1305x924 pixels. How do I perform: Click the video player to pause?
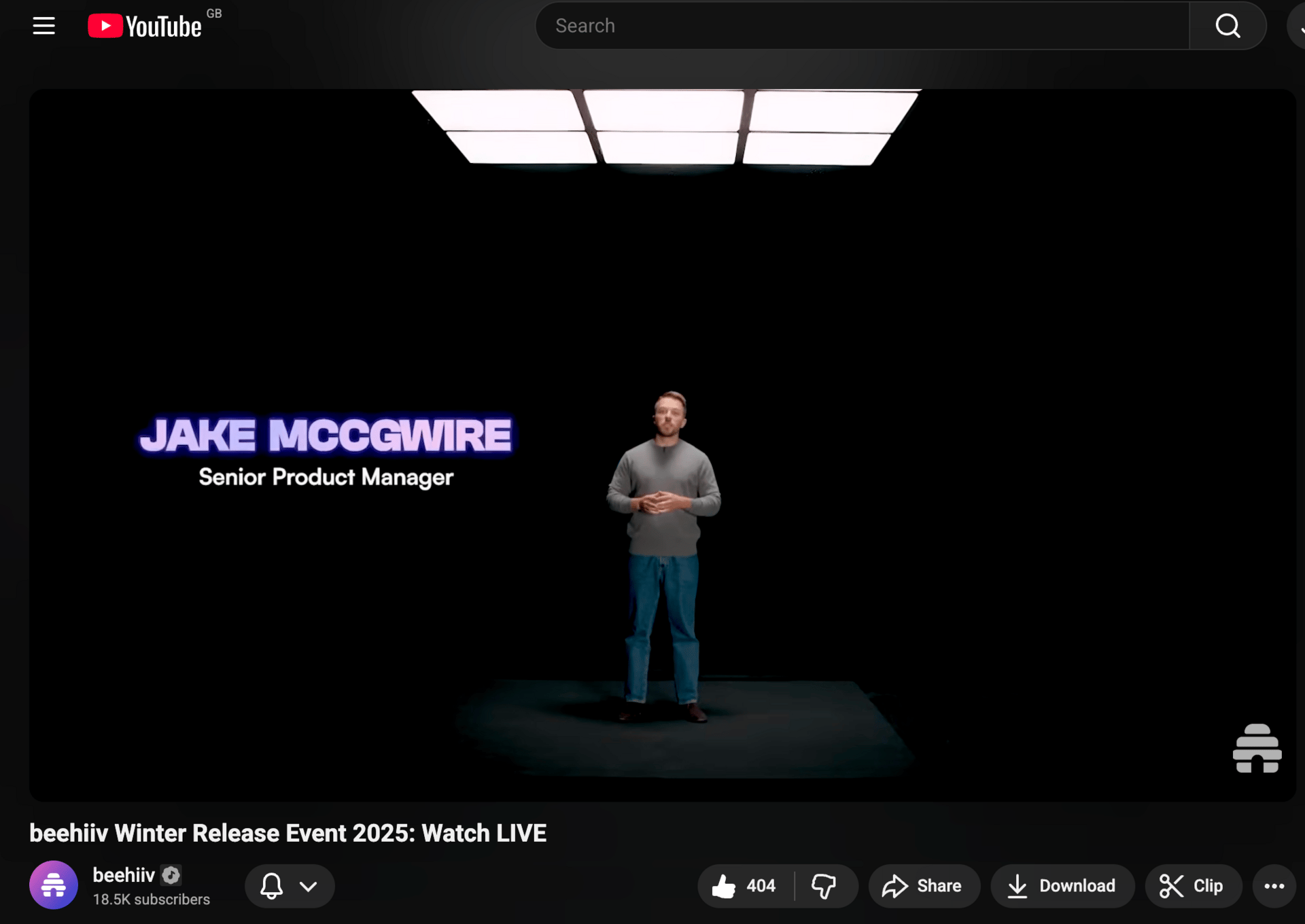tap(663, 306)
